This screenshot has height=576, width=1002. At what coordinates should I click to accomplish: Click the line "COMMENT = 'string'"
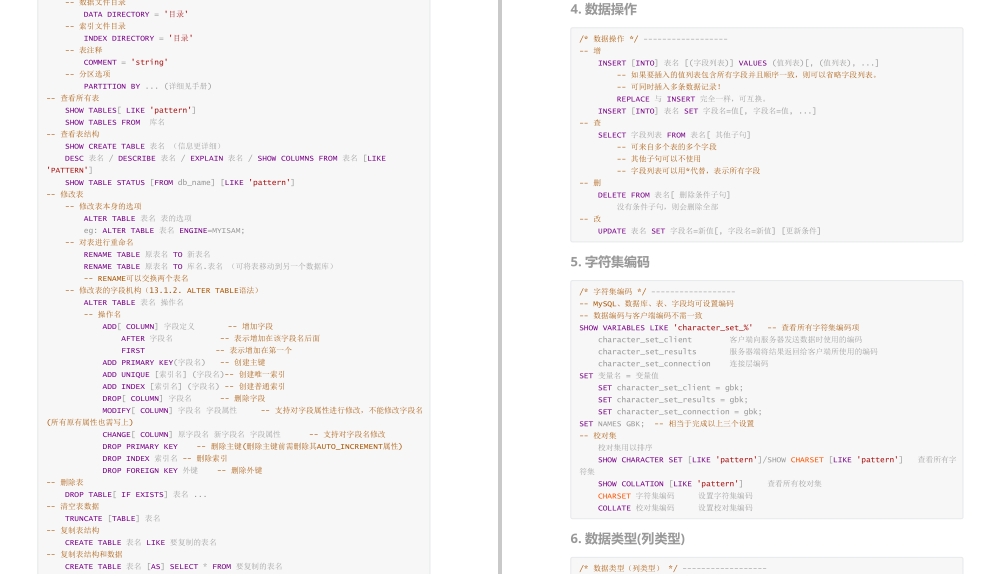pyautogui.click(x=125, y=62)
